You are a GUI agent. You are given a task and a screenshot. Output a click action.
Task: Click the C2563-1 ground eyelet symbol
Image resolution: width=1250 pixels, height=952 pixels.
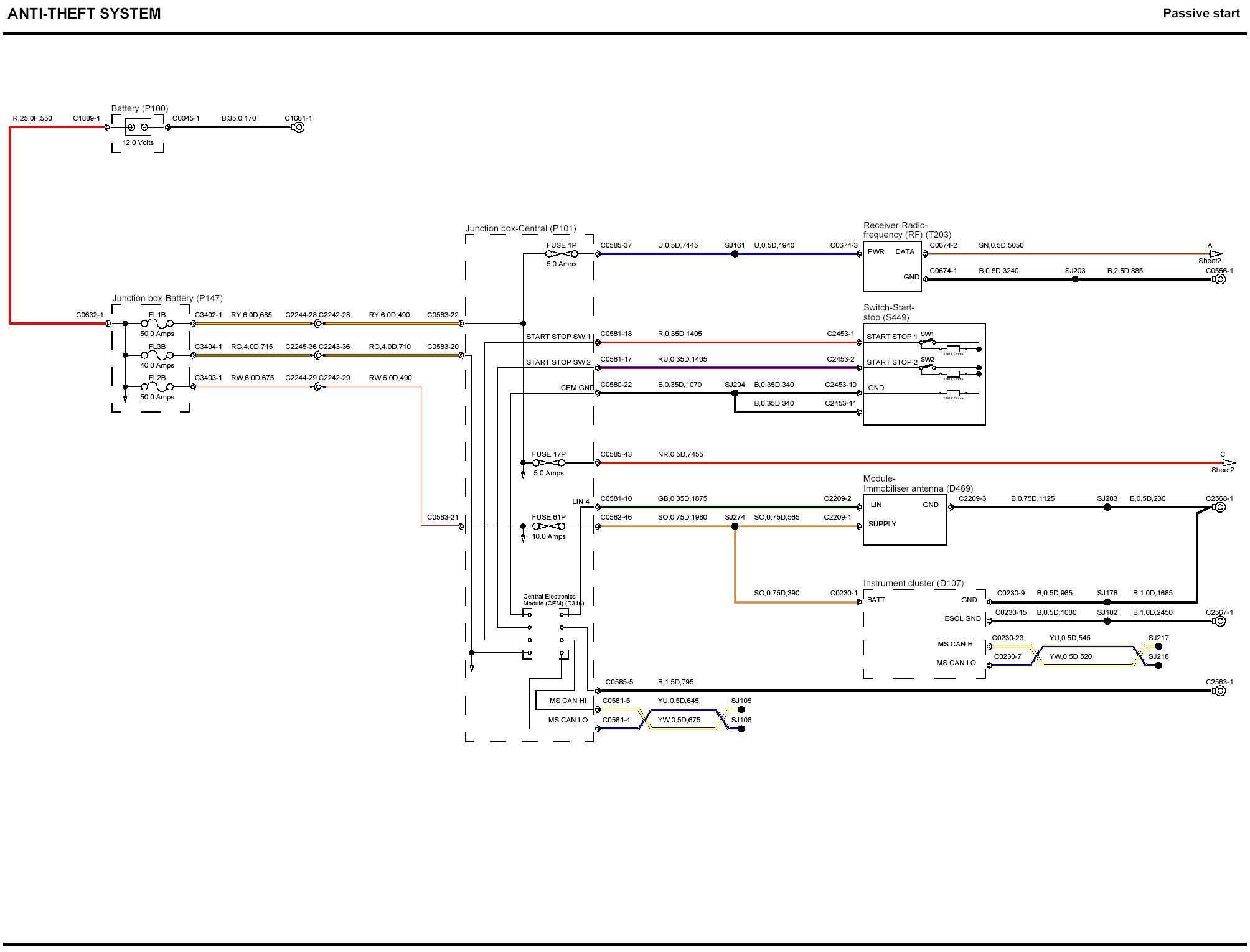[x=1220, y=691]
